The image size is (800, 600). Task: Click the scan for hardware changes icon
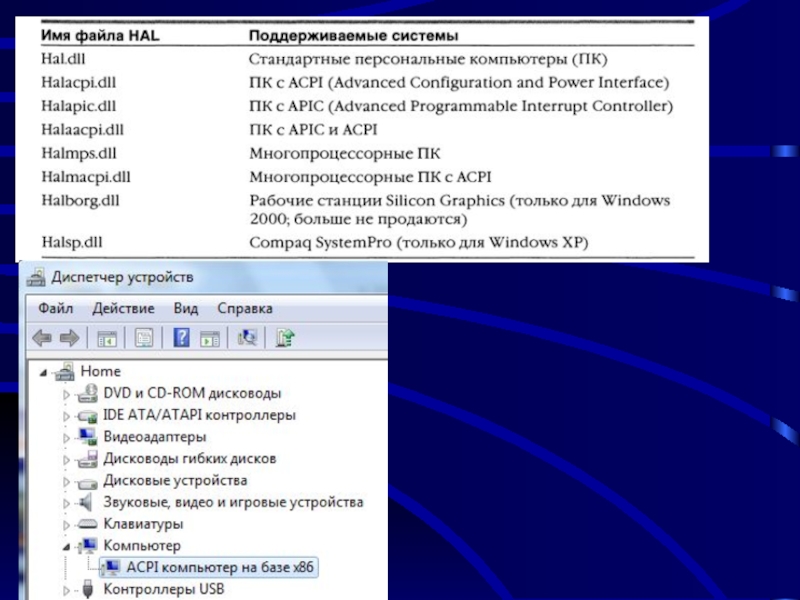pos(247,338)
